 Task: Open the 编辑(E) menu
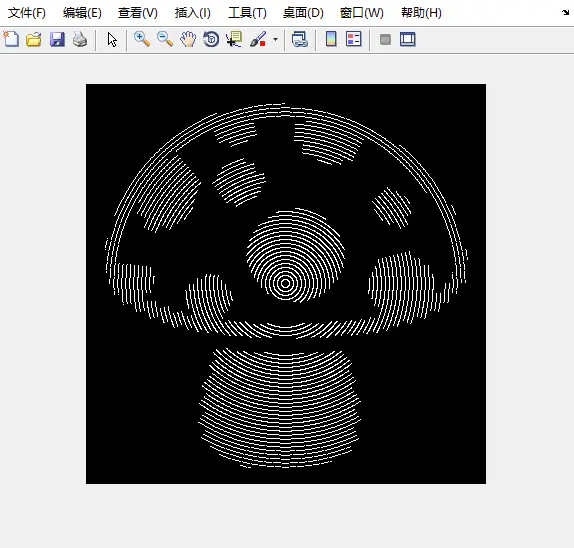click(82, 13)
